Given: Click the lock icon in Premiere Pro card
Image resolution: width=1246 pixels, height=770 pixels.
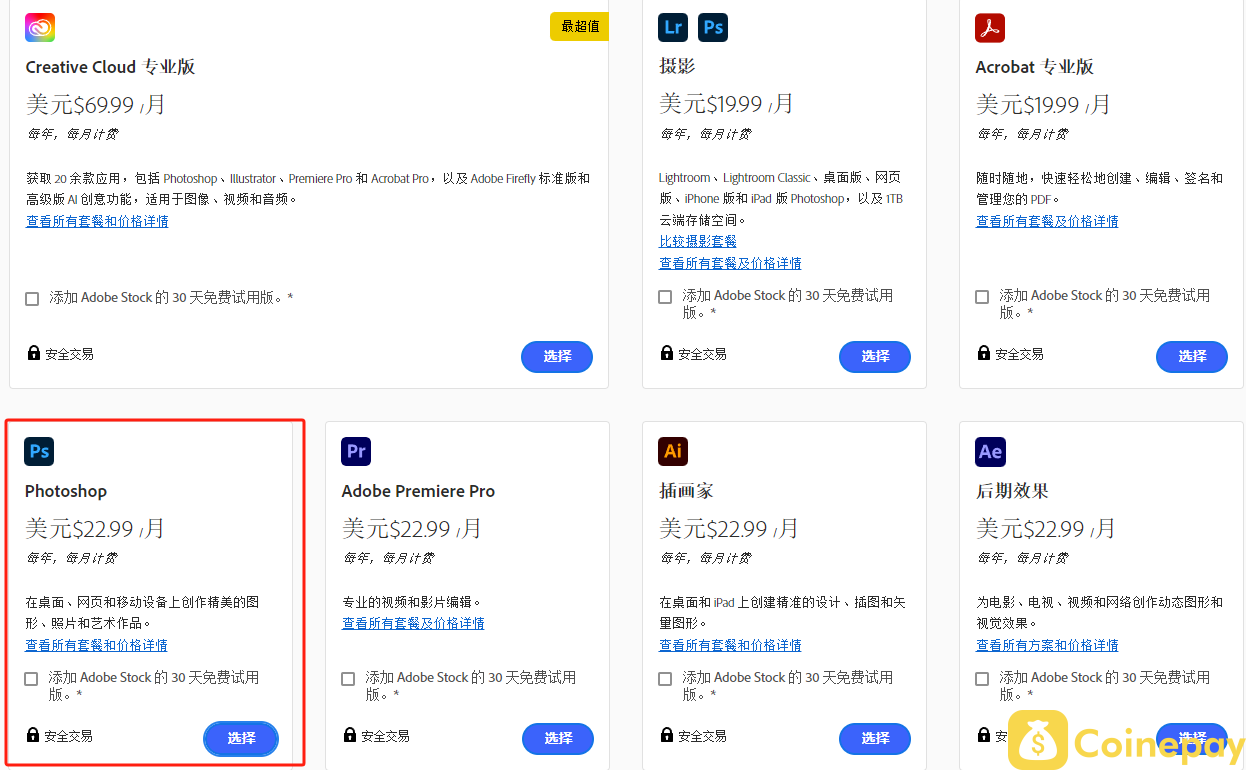Looking at the screenshot, I should [350, 735].
